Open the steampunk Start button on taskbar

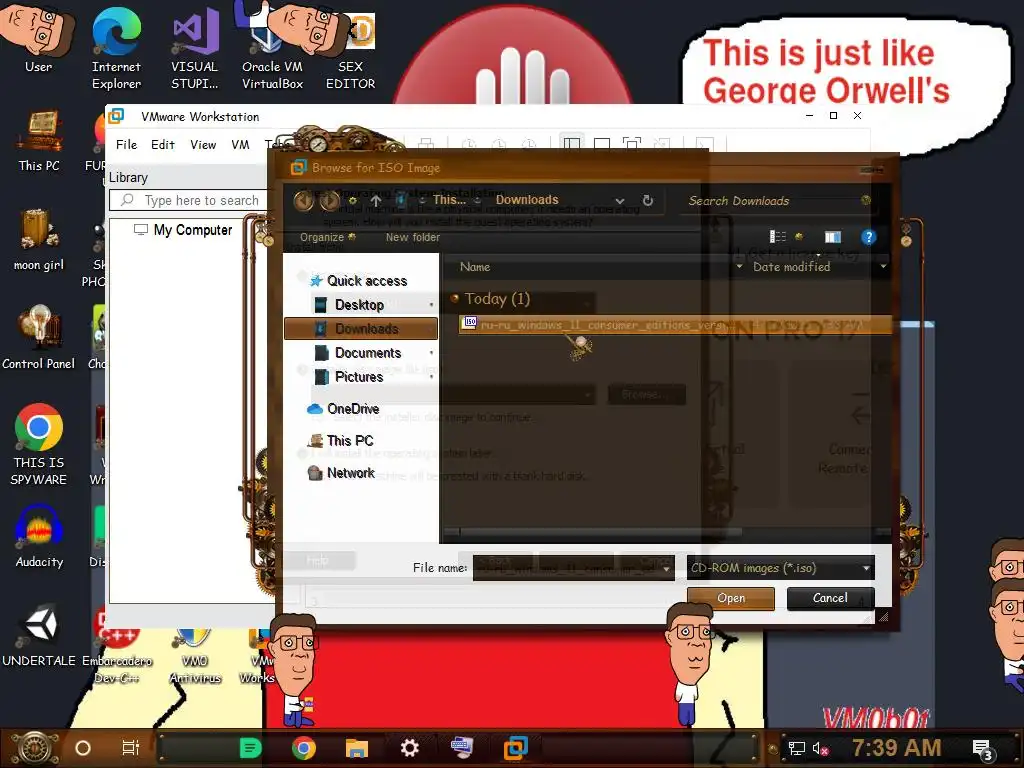point(36,748)
